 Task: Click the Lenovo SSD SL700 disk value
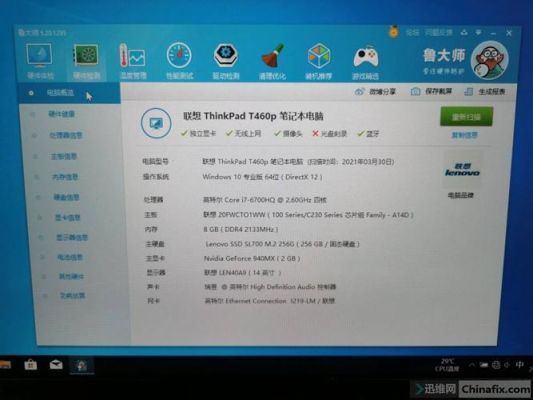[x=282, y=244]
